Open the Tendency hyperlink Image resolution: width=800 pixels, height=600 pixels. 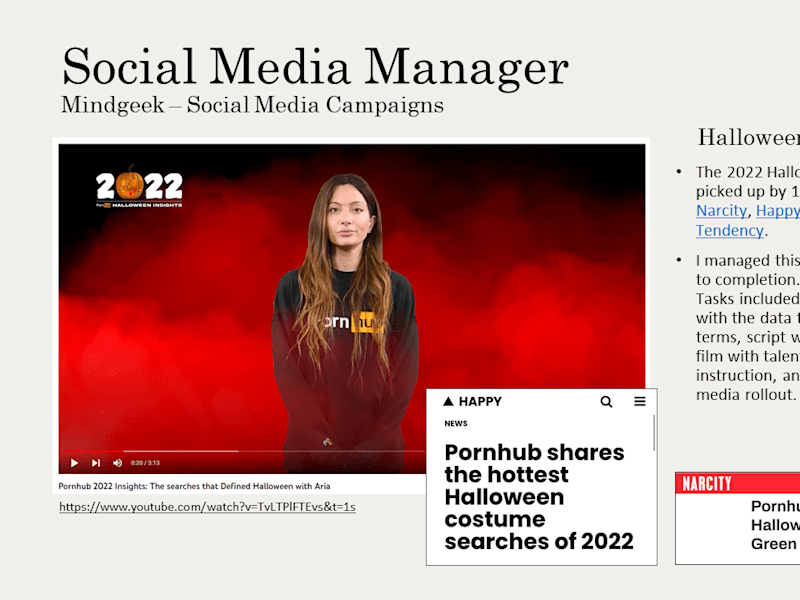click(x=730, y=231)
